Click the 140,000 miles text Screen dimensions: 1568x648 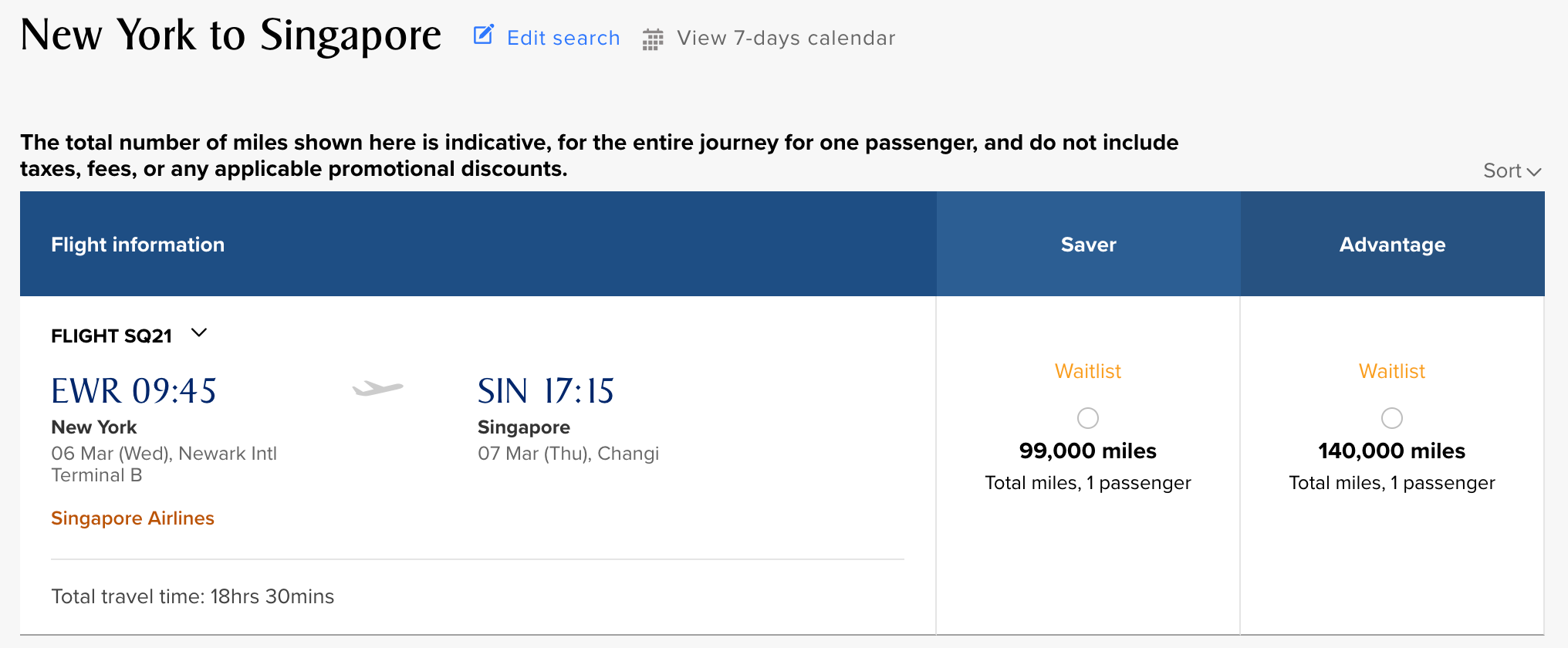pos(1392,451)
